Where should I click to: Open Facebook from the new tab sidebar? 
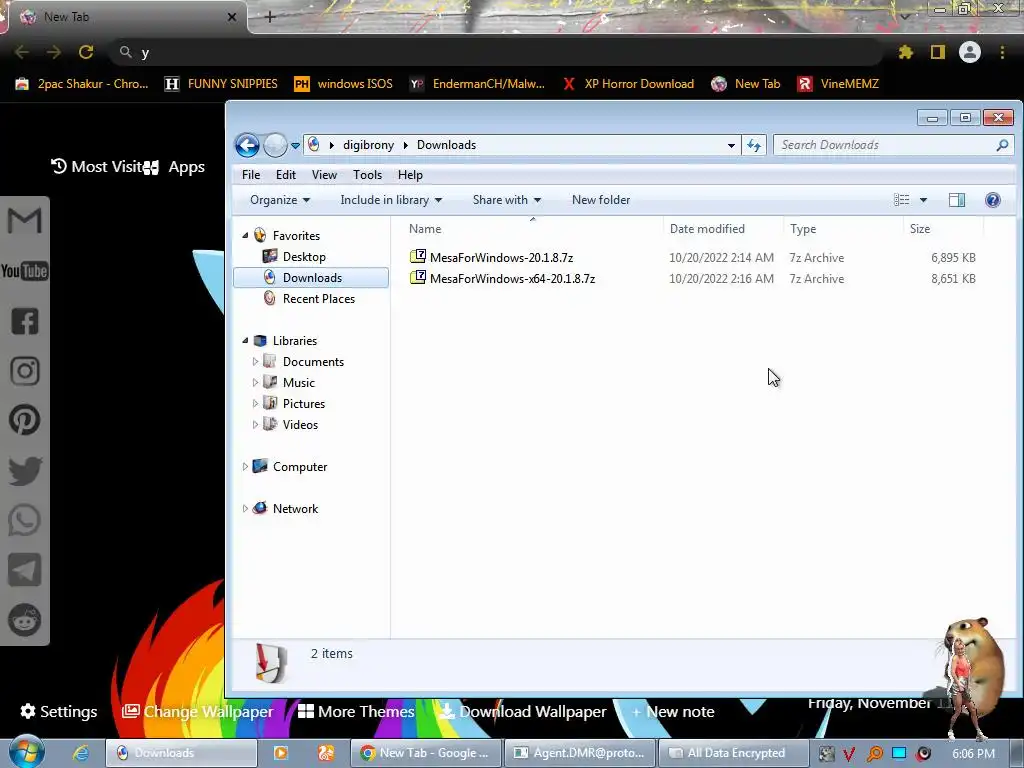click(25, 321)
